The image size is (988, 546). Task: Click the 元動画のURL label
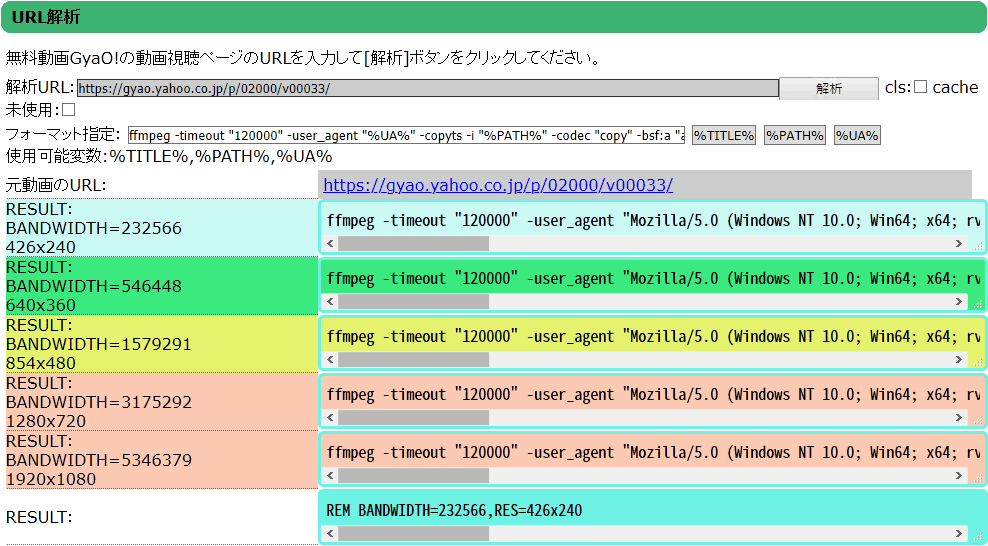pyautogui.click(x=56, y=185)
